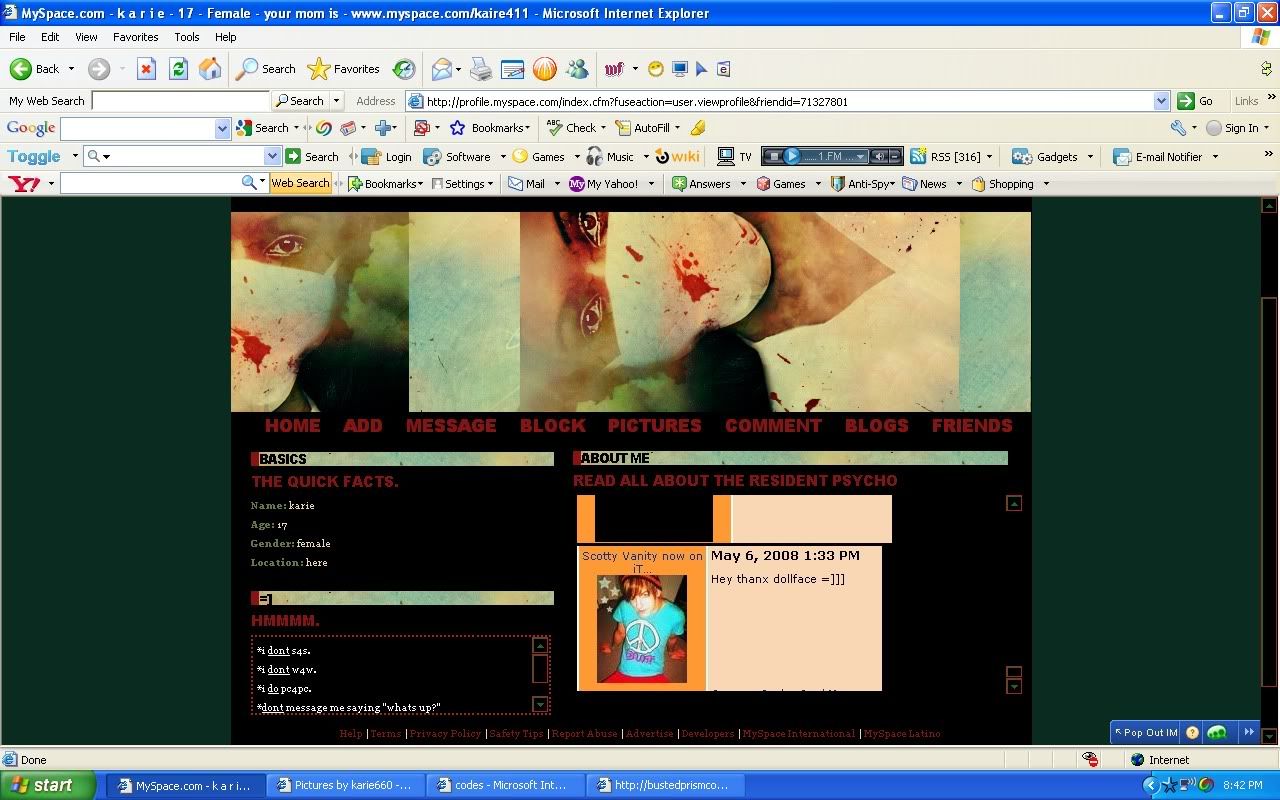Click the PICTURES profile link
Image resolution: width=1280 pixels, height=800 pixels.
coord(654,425)
